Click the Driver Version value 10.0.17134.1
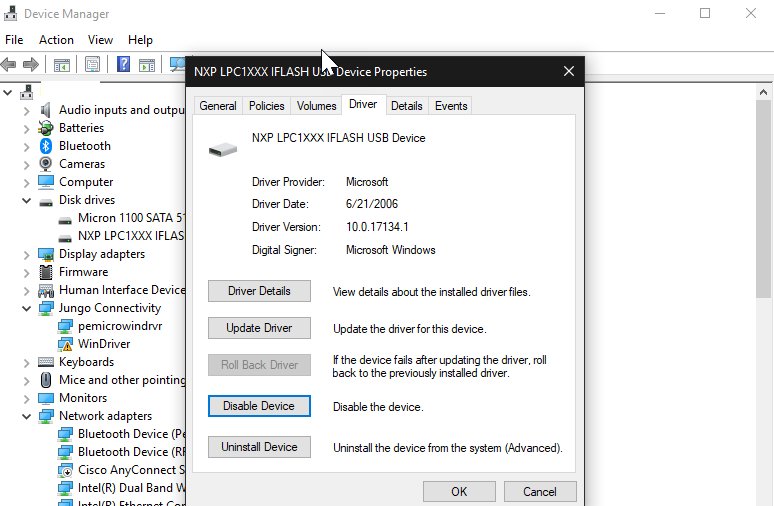The height and width of the screenshot is (506, 774). click(x=377, y=227)
